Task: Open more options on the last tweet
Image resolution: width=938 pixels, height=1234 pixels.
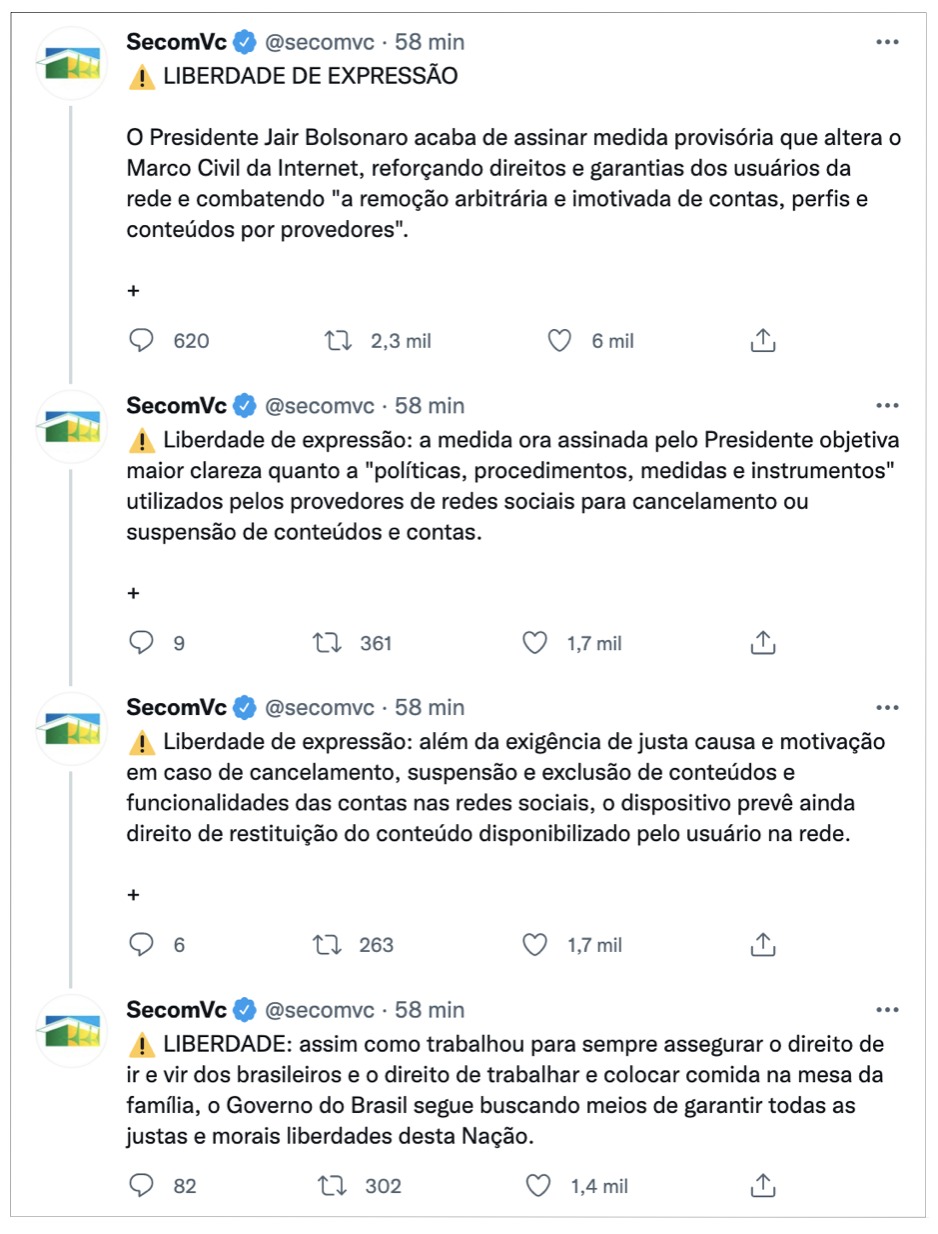Action: coord(887,1009)
